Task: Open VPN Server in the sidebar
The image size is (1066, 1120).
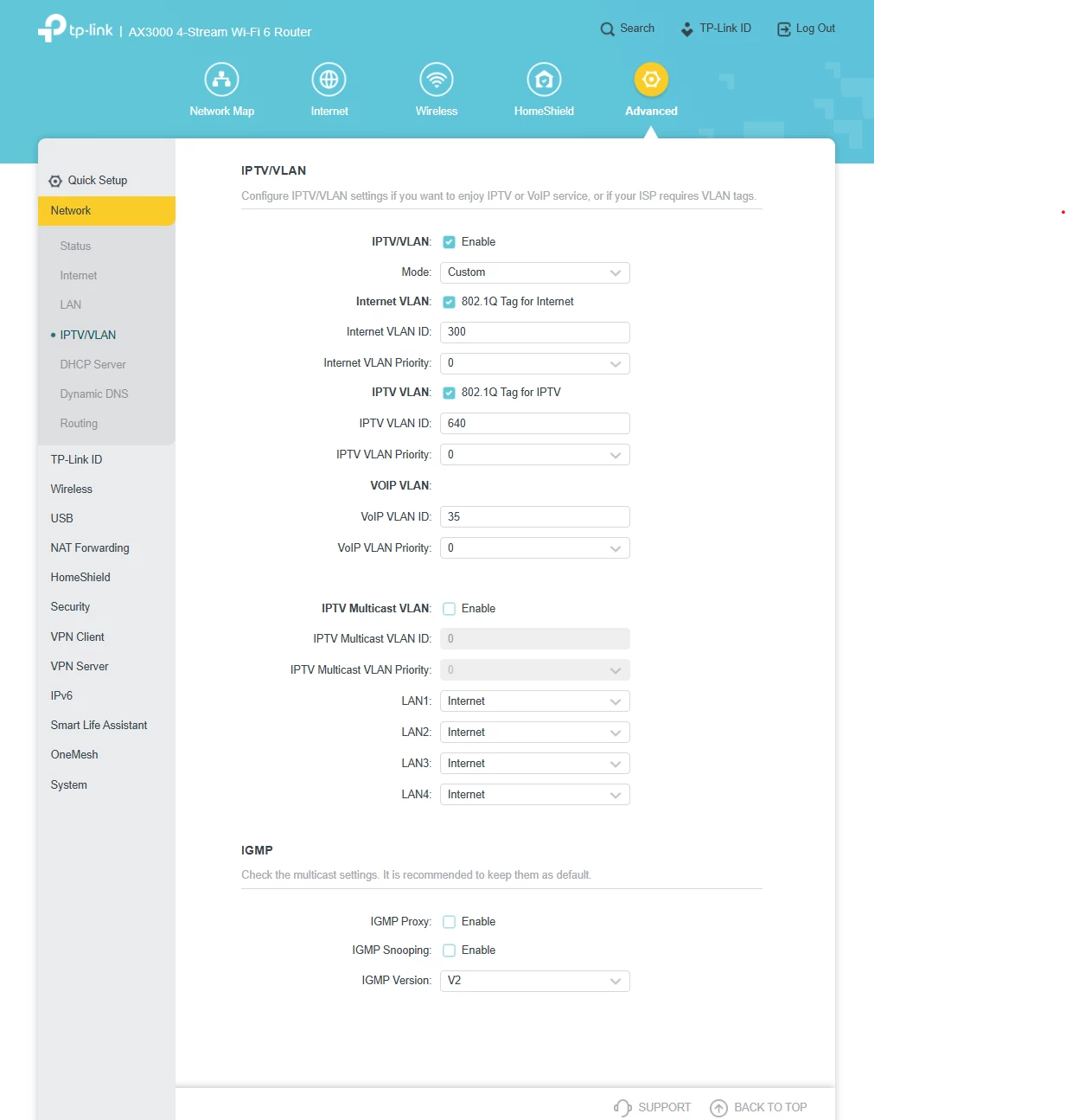Action: click(x=80, y=667)
